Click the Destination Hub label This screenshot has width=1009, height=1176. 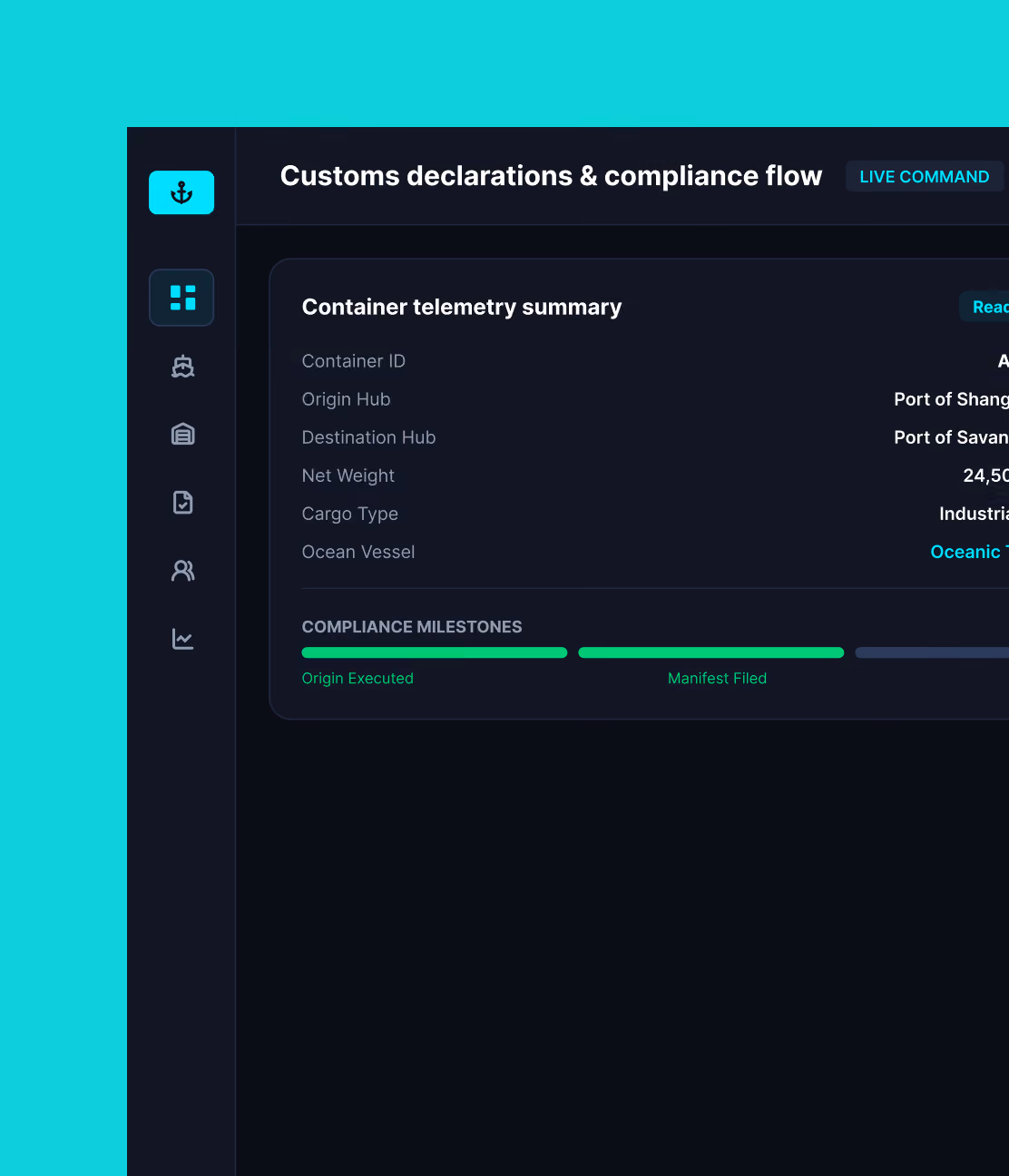(x=369, y=437)
